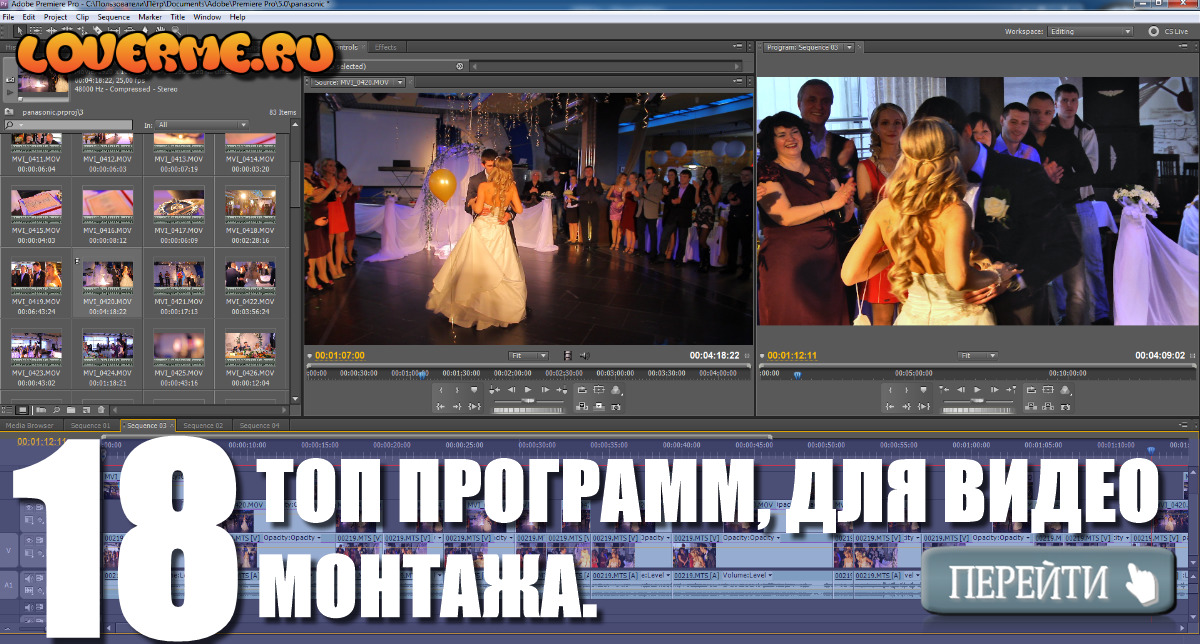Screen dimensions: 1200x644
Task: Open Output settings in Source monitor
Action: pos(615,390)
